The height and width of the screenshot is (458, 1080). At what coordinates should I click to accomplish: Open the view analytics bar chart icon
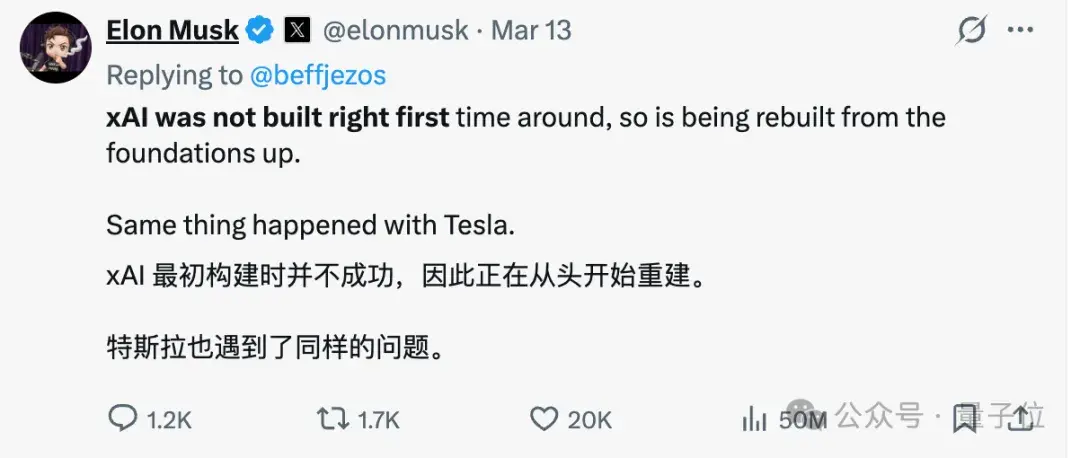(x=752, y=419)
